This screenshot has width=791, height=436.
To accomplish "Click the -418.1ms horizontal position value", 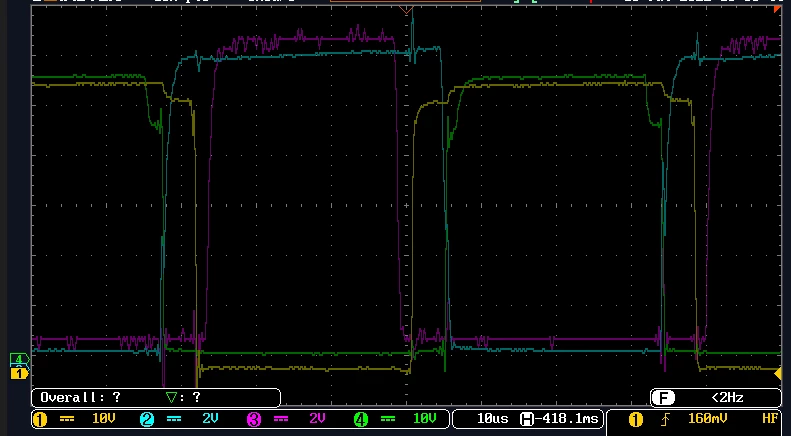I will [x=566, y=418].
